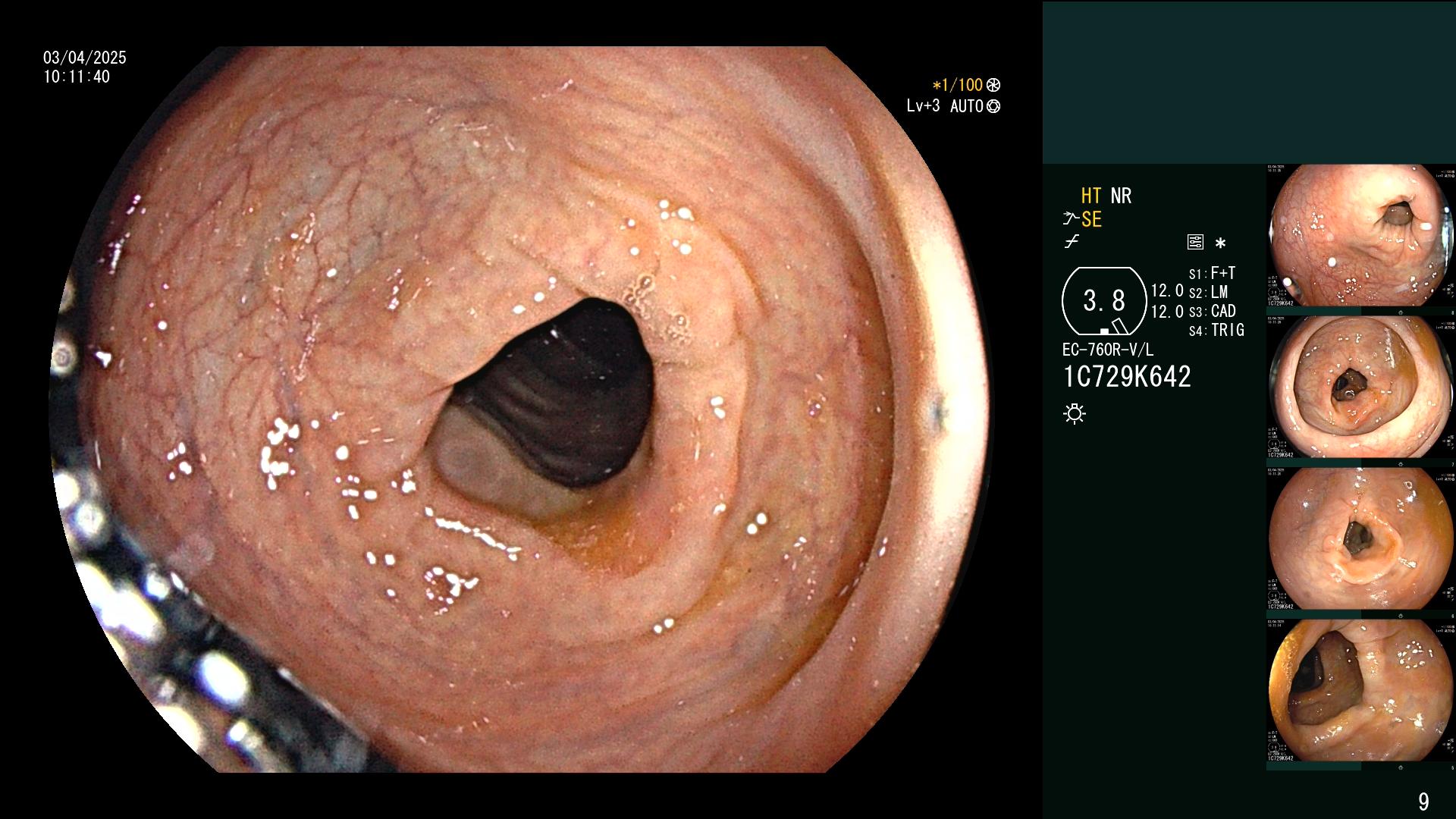Click the light source lamp icon
Image resolution: width=1456 pixels, height=819 pixels.
pos(1075,414)
